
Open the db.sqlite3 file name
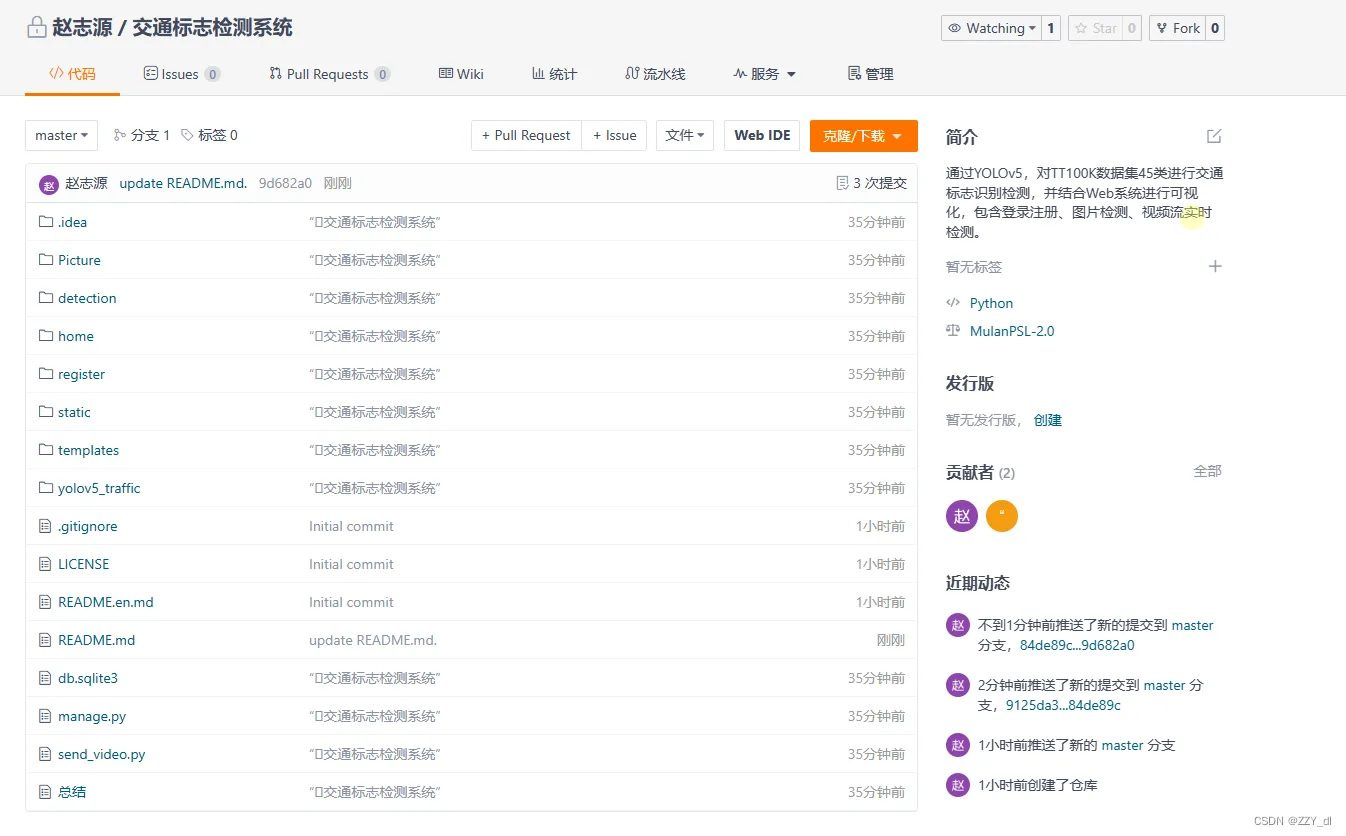(88, 678)
